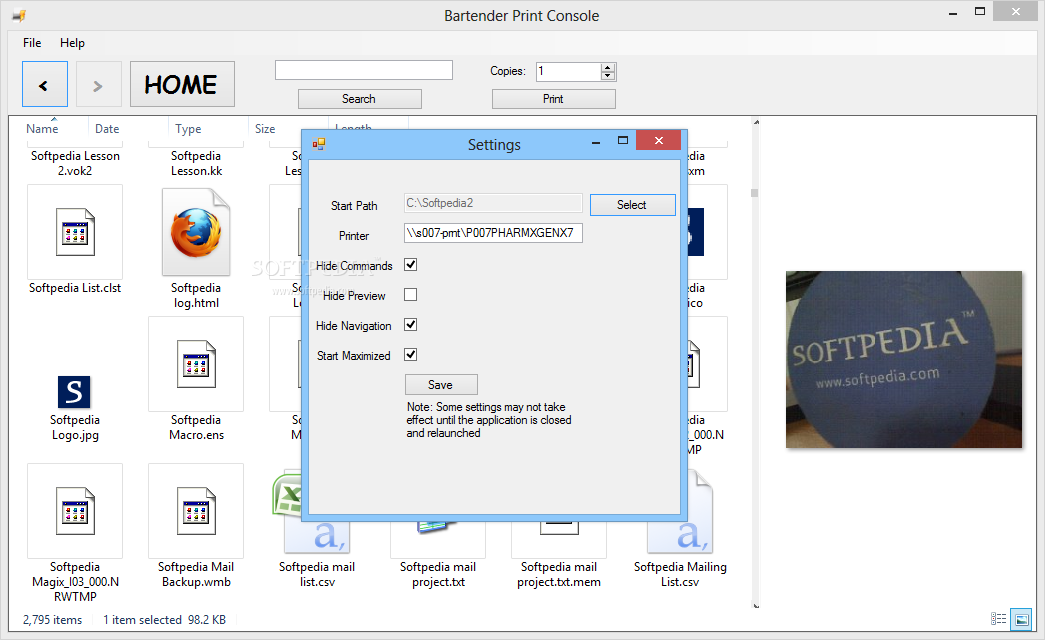Uncheck the Hide Commands checkbox
1045x640 pixels.
pos(411,265)
